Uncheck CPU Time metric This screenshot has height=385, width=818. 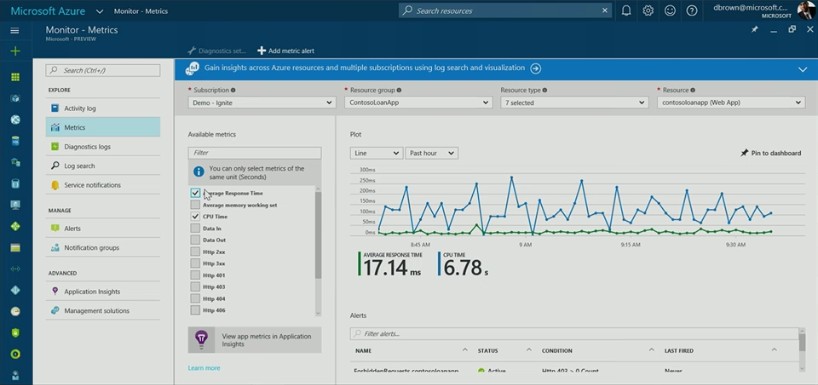(195, 216)
